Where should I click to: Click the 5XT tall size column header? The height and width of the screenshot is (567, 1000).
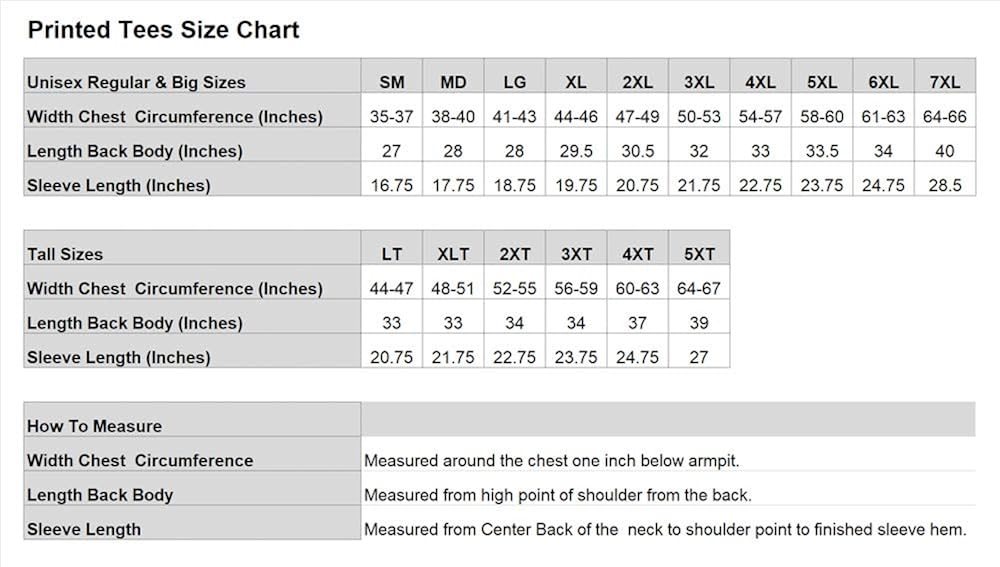click(x=699, y=254)
